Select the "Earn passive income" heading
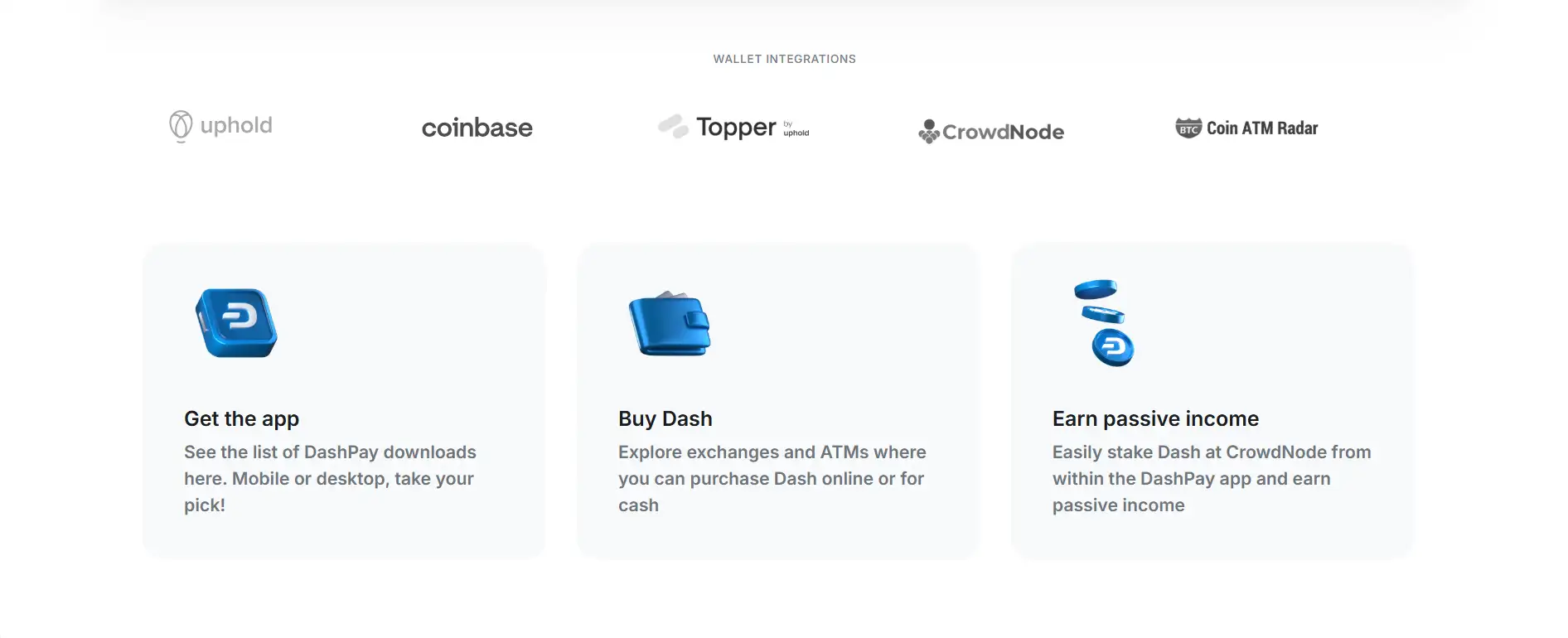Image resolution: width=1568 pixels, height=638 pixels. [1155, 418]
